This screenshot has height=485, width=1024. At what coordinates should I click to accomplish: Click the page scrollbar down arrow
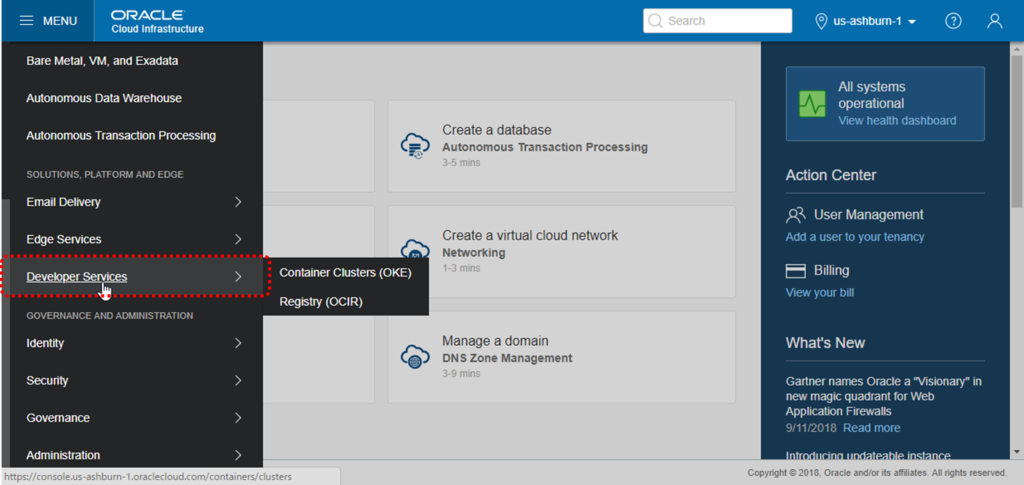click(1017, 452)
